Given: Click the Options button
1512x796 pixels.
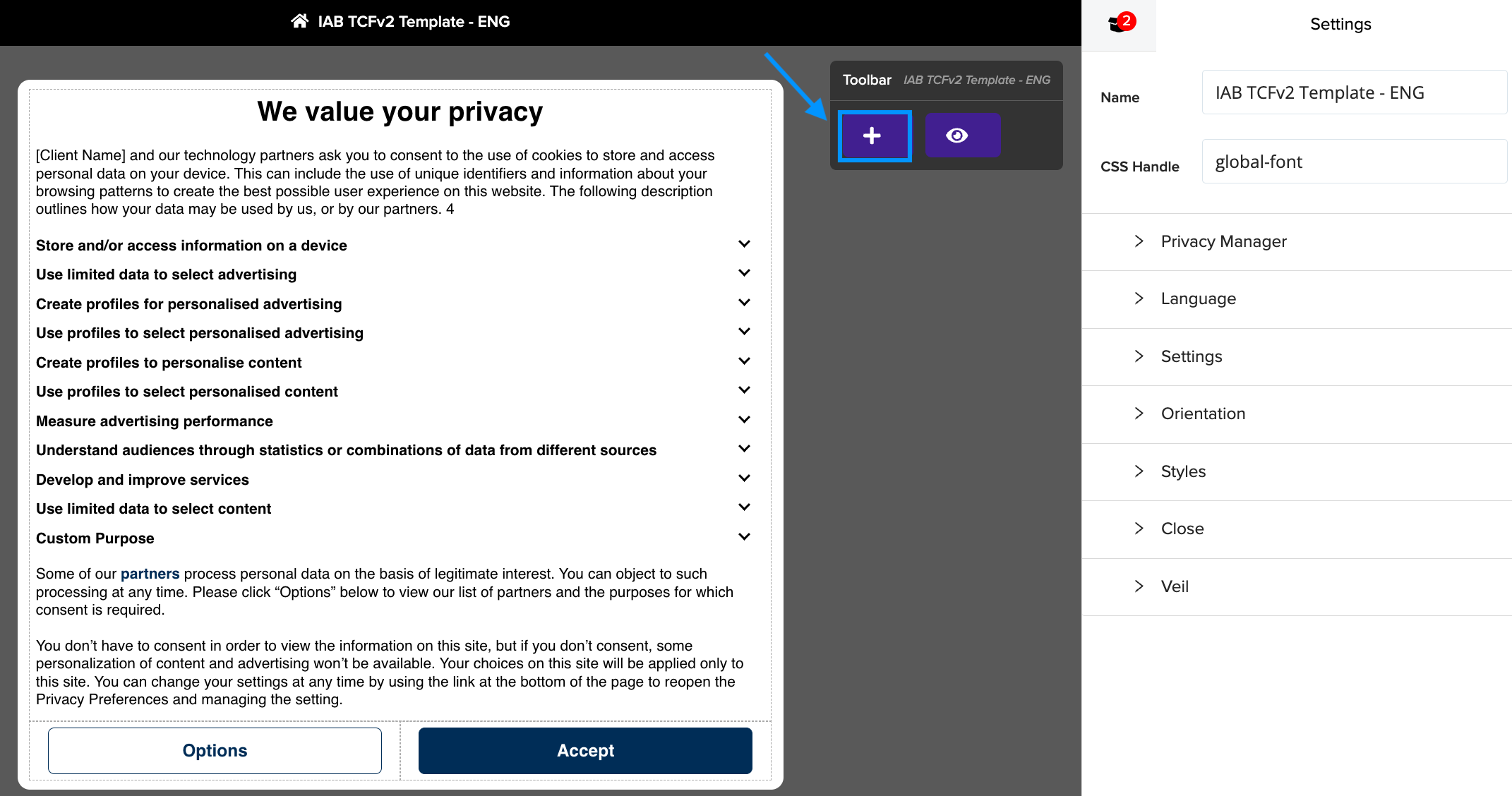Looking at the screenshot, I should point(215,751).
